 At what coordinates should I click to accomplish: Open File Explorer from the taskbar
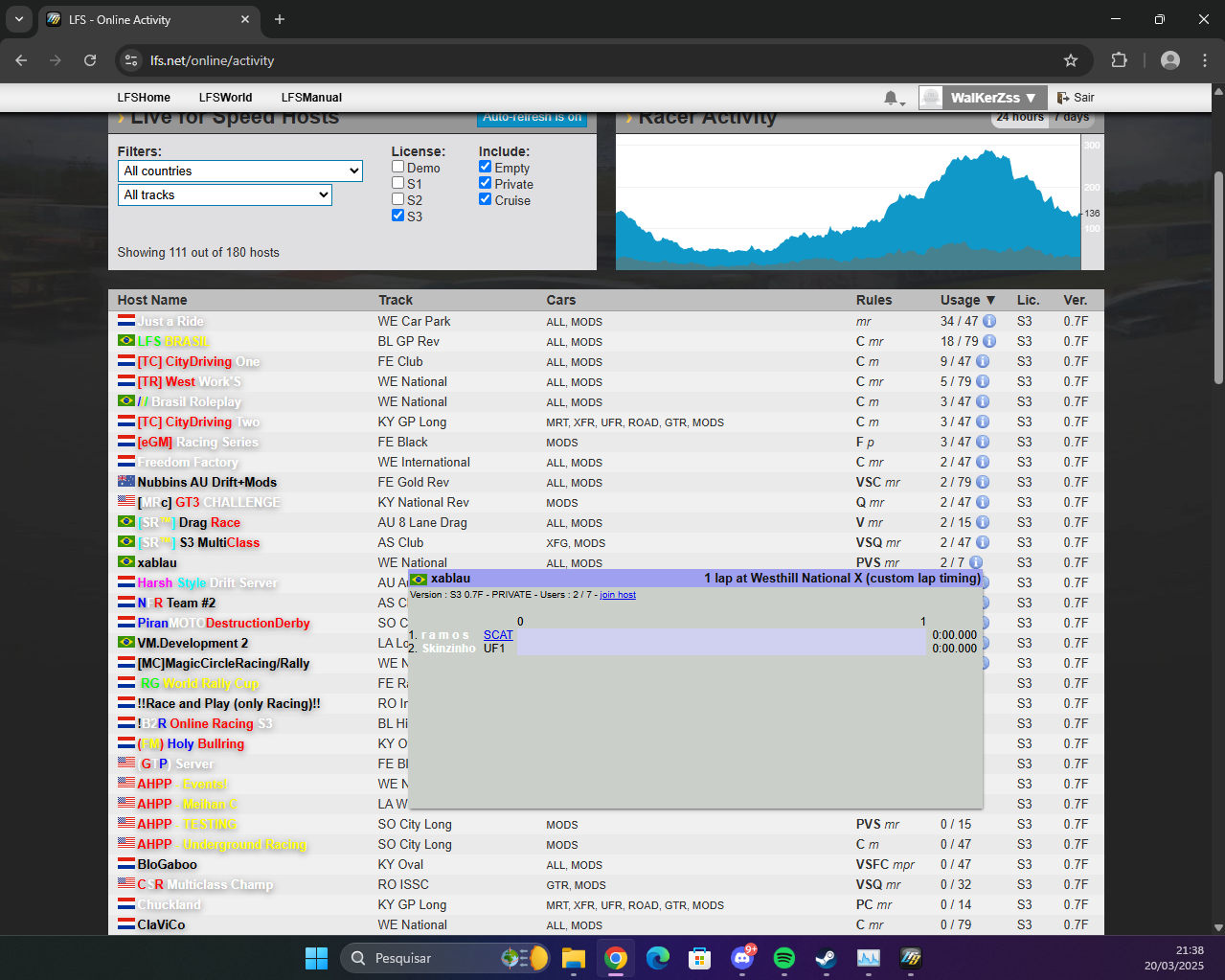click(x=574, y=958)
